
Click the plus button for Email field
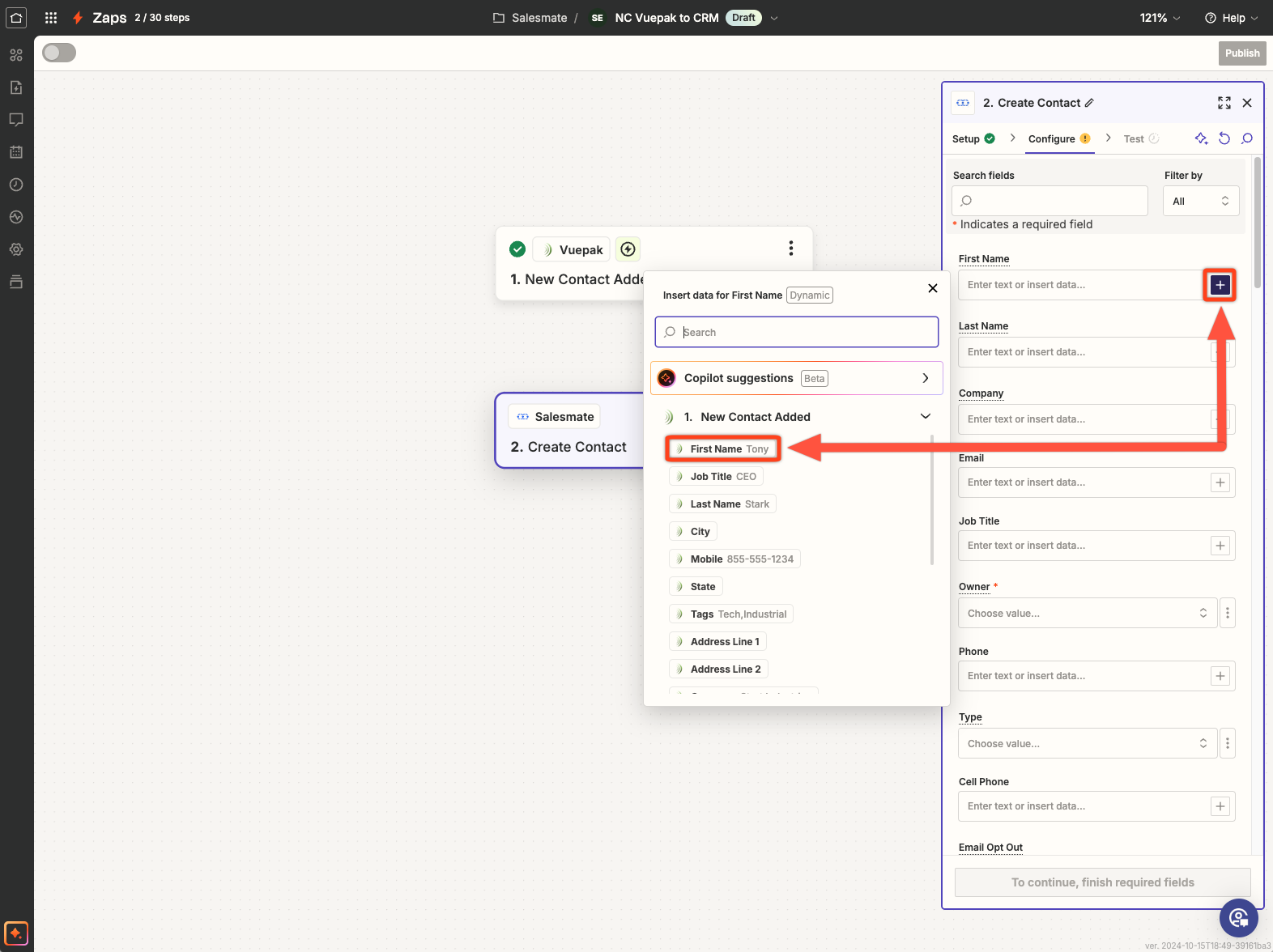click(x=1220, y=482)
